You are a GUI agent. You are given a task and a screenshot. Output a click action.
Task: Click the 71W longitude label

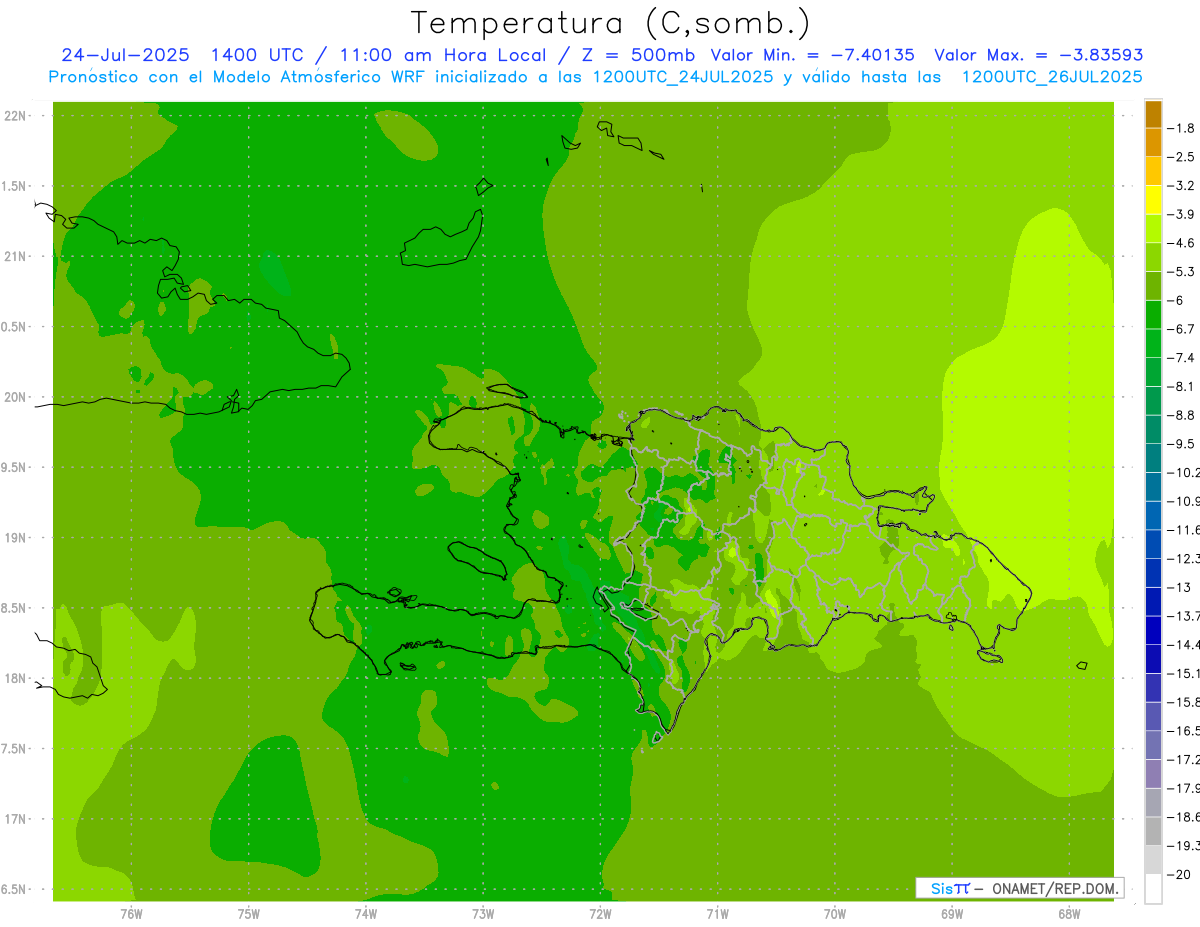tap(717, 913)
